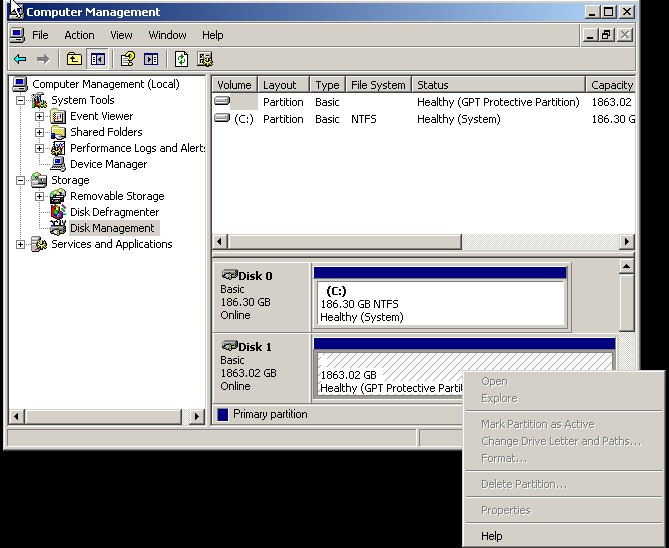The width and height of the screenshot is (669, 548).
Task: Select Disk Defragmenter in the tree
Action: pyautogui.click(x=114, y=212)
